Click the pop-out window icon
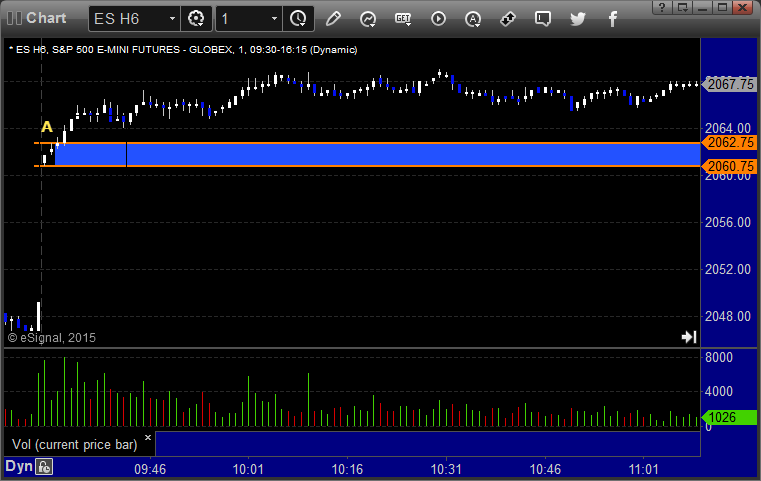The height and width of the screenshot is (481, 761). point(682,7)
